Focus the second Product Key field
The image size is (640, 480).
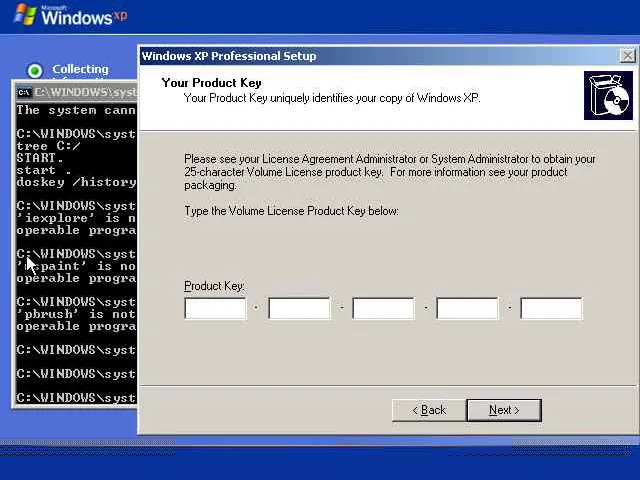pos(299,308)
